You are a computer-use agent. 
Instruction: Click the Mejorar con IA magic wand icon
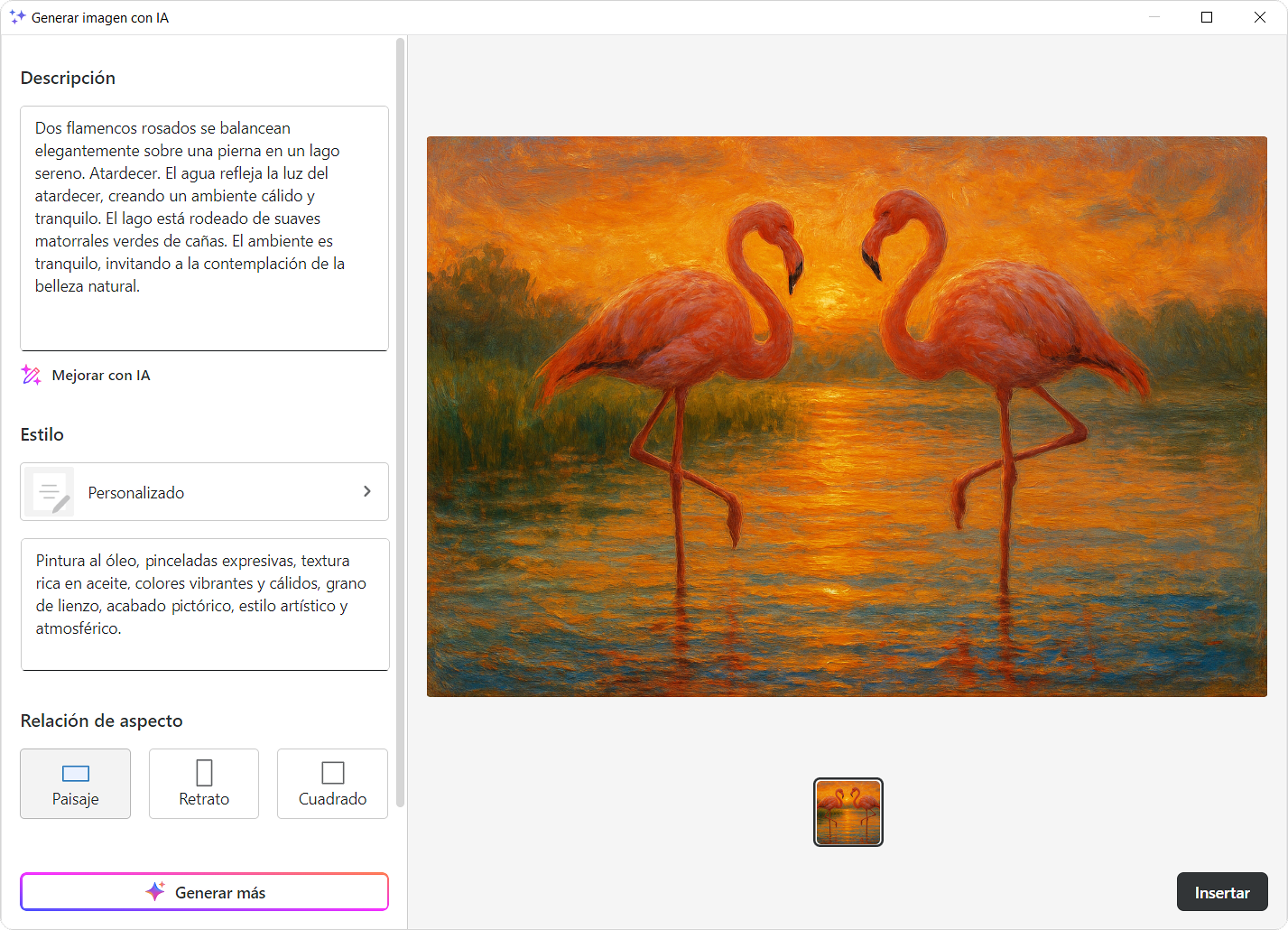(x=31, y=376)
